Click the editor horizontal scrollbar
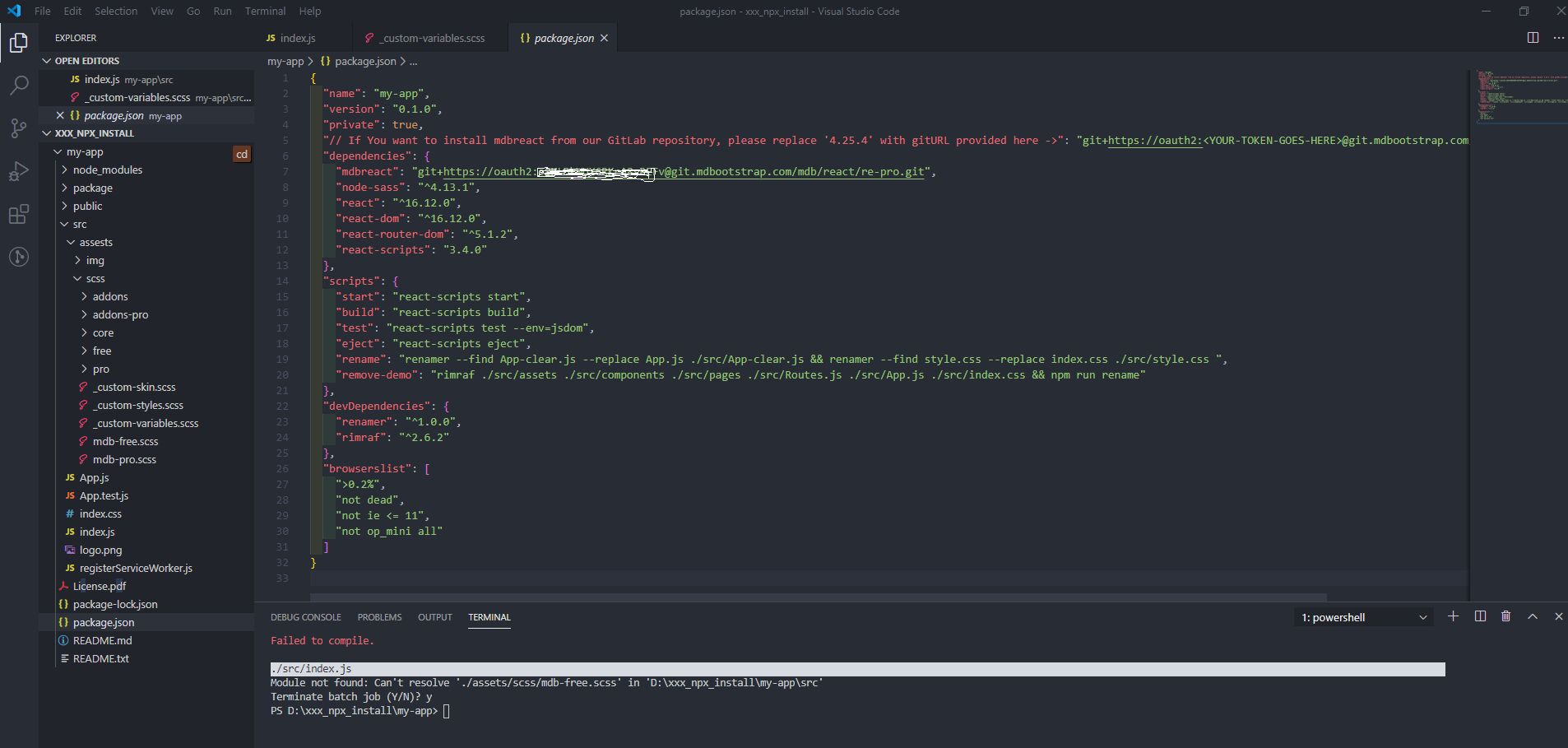 click(819, 597)
